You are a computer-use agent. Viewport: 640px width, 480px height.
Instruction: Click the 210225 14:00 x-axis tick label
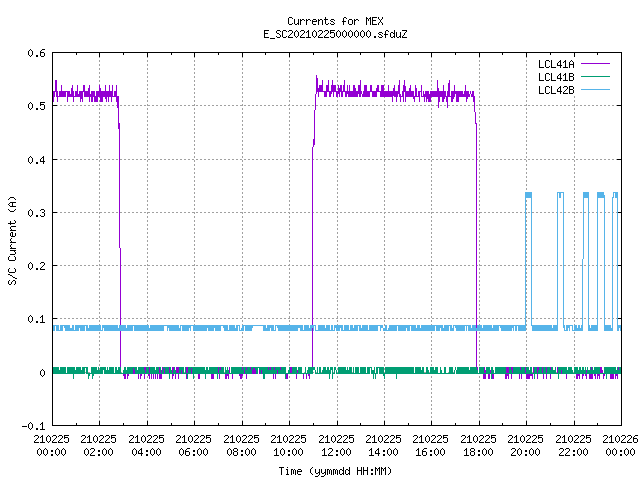(x=383, y=446)
